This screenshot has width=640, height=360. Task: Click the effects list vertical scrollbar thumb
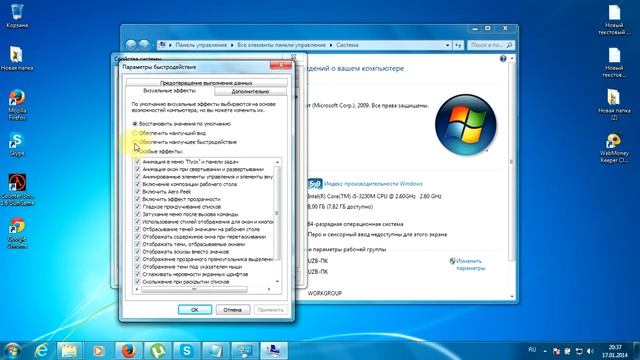(x=278, y=213)
